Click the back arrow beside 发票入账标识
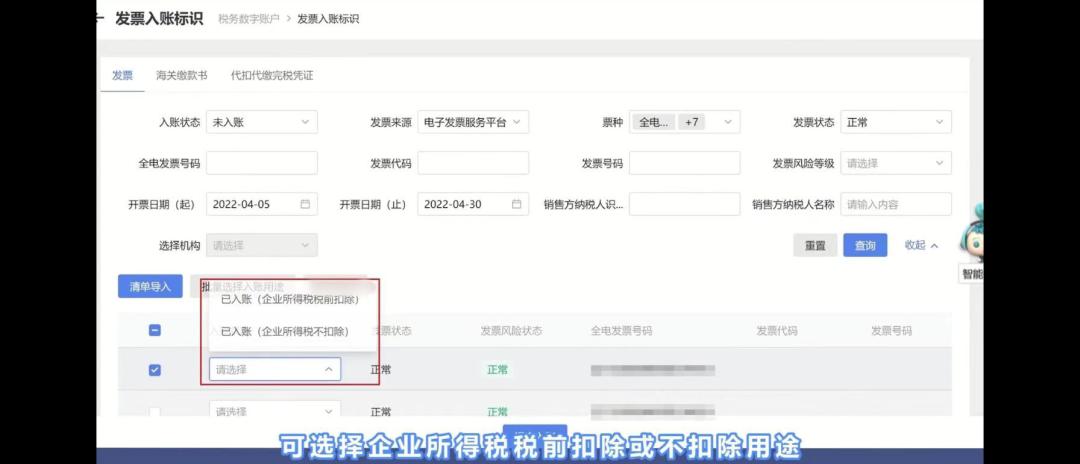The width and height of the screenshot is (1080, 464). pyautogui.click(x=101, y=19)
